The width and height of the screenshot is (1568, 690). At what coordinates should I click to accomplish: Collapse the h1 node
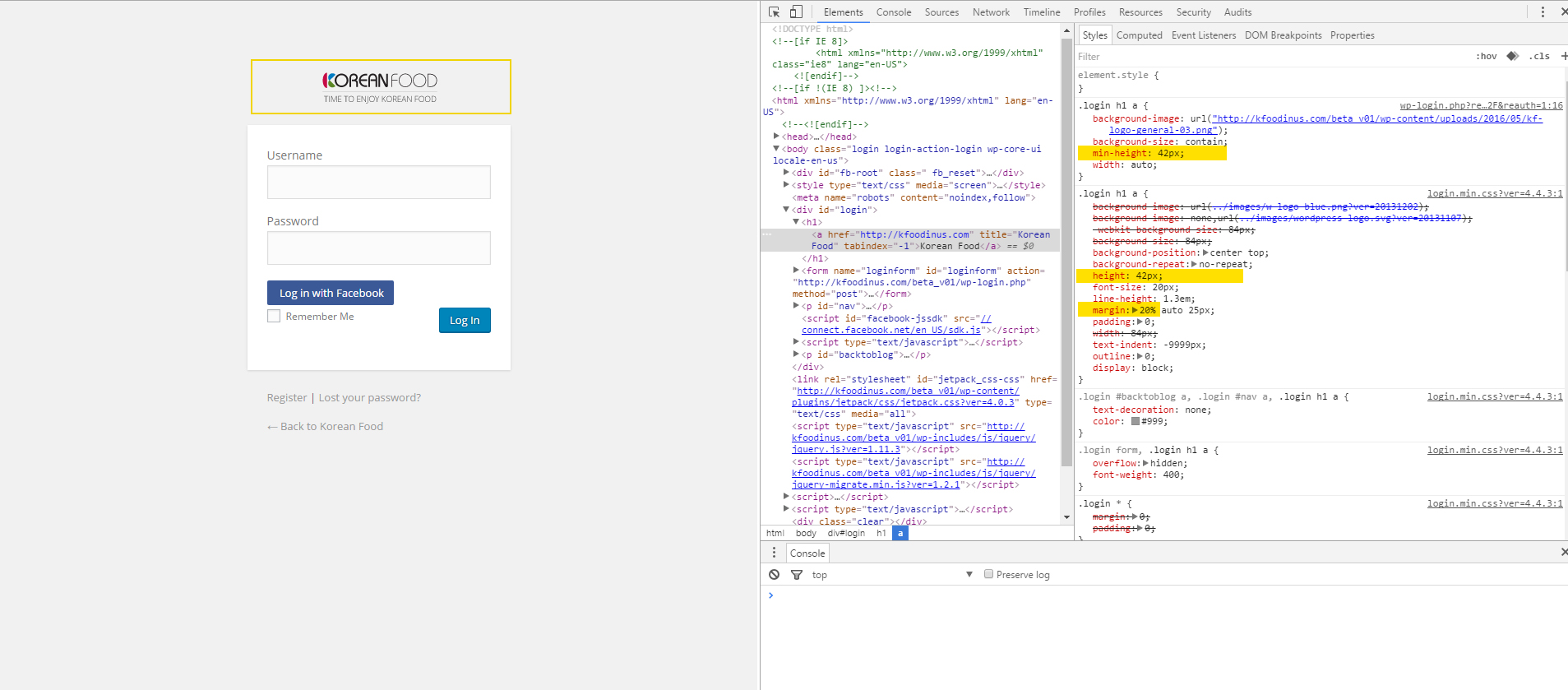click(796, 222)
